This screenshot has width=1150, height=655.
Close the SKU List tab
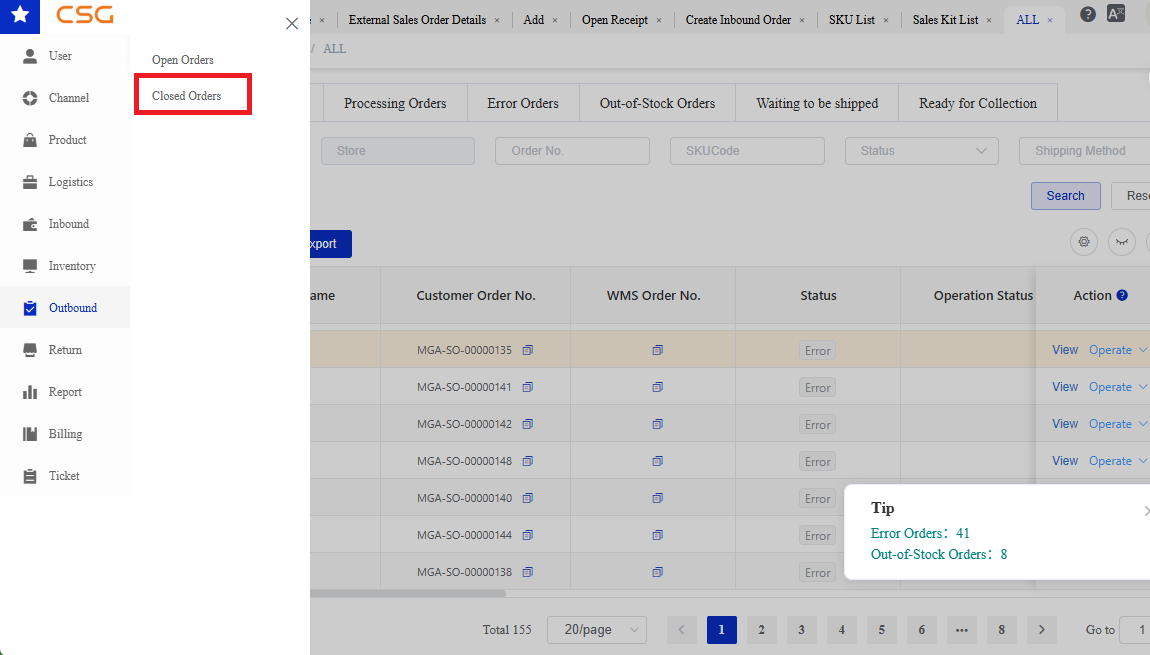coord(886,21)
